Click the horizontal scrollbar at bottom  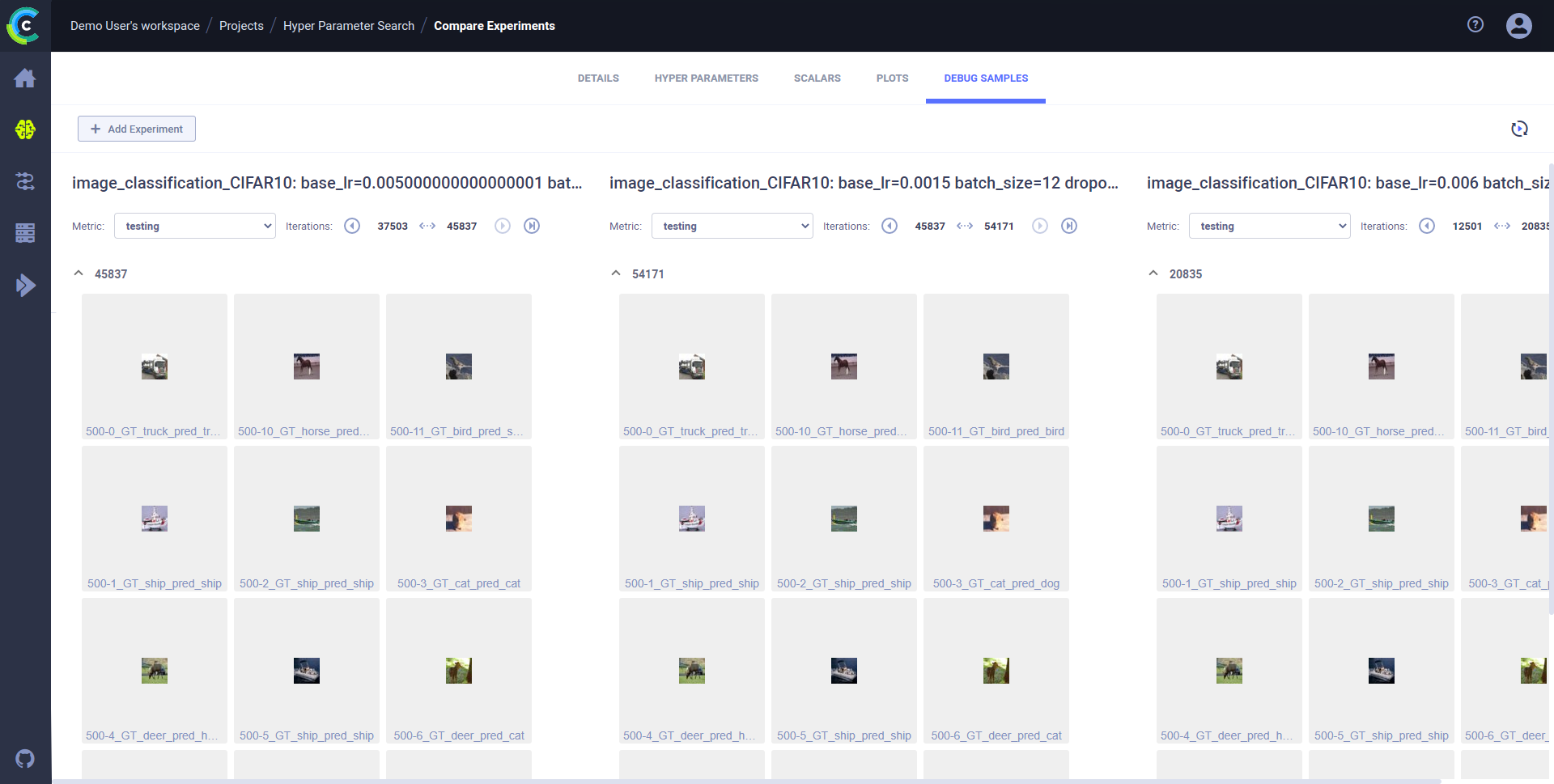(x=745, y=781)
